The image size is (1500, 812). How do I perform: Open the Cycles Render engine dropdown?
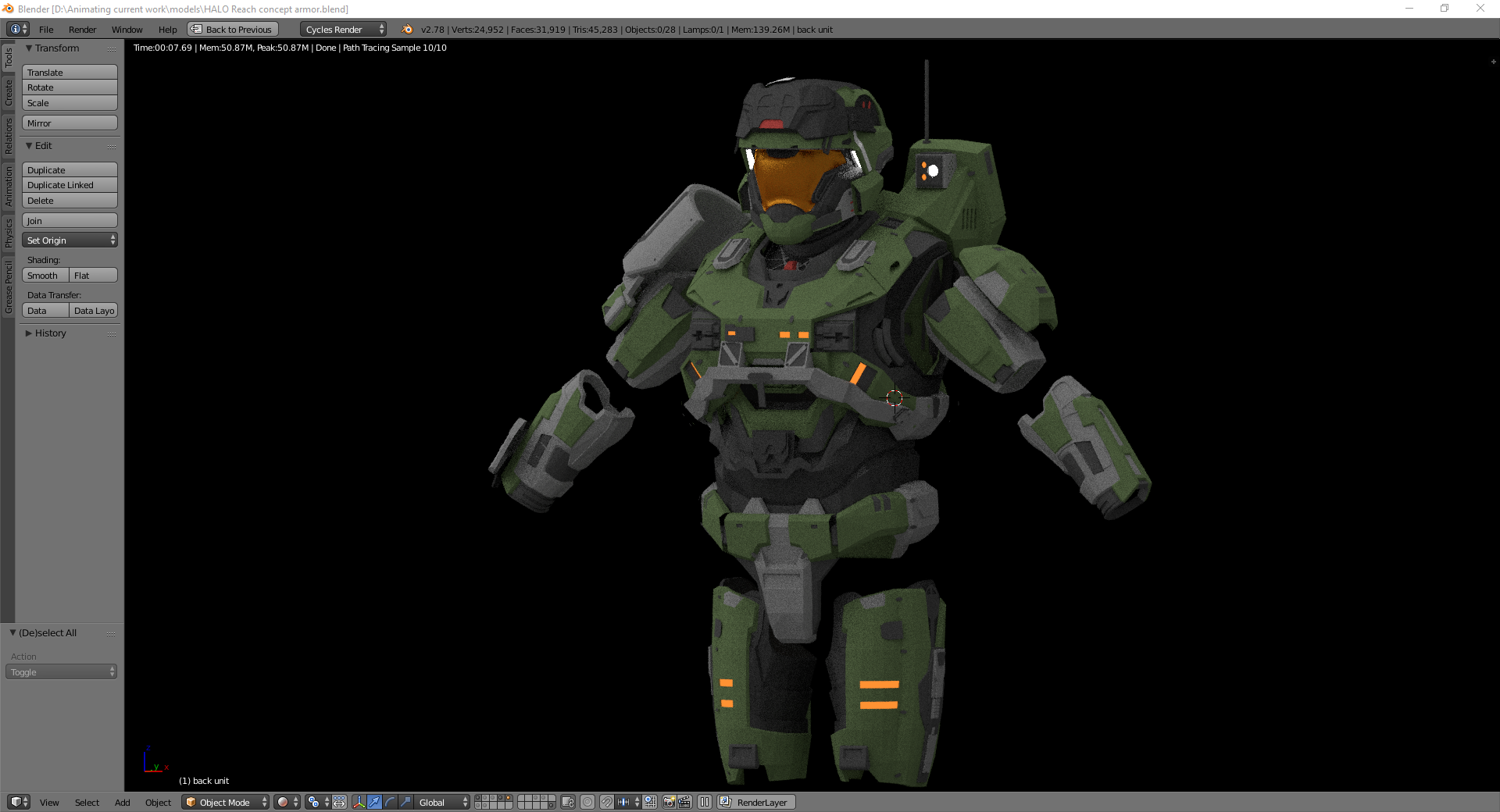tap(344, 30)
